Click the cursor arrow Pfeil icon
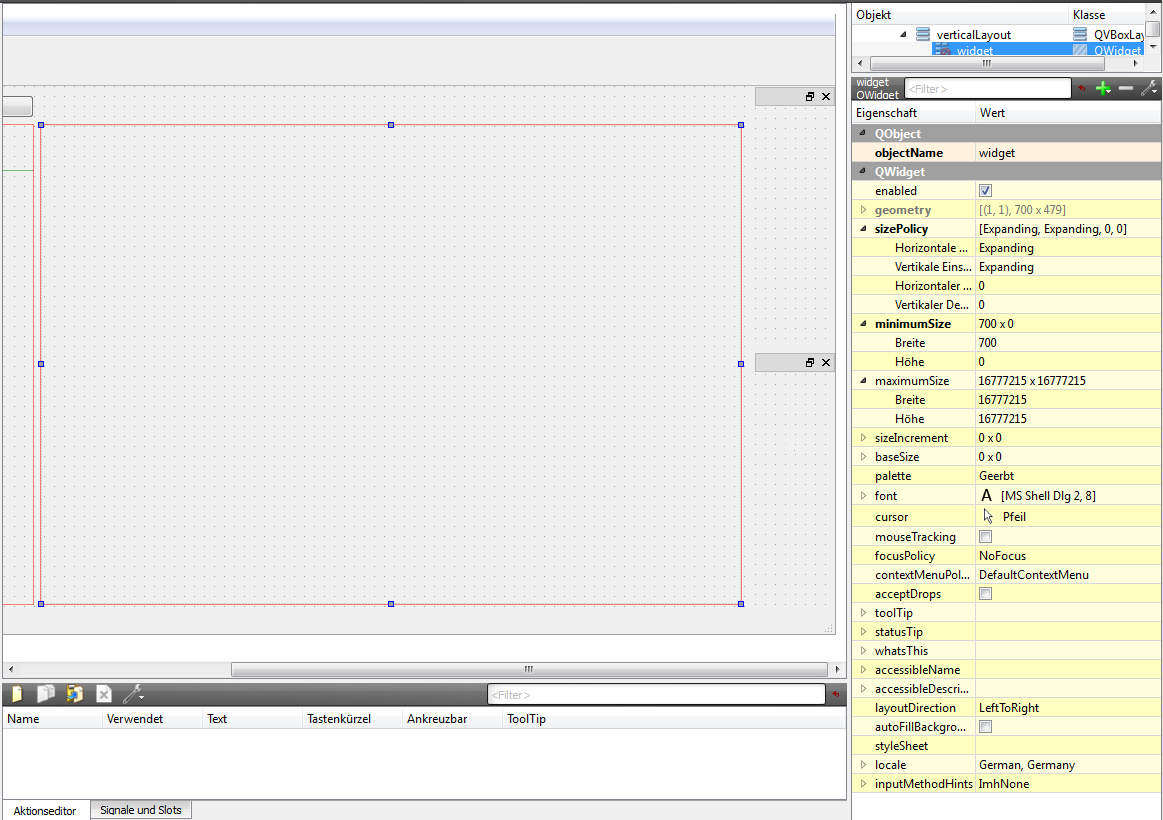Screen dimensions: 1163x820 click(988, 516)
